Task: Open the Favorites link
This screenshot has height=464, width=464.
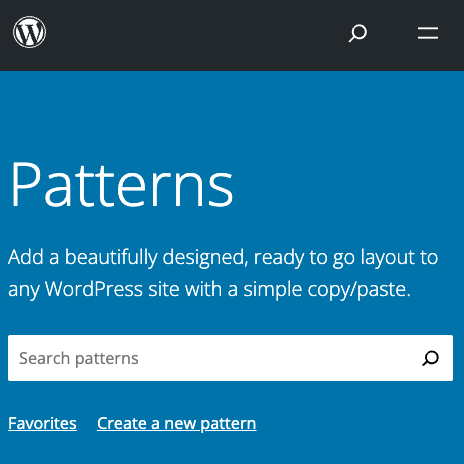Action: tap(42, 423)
